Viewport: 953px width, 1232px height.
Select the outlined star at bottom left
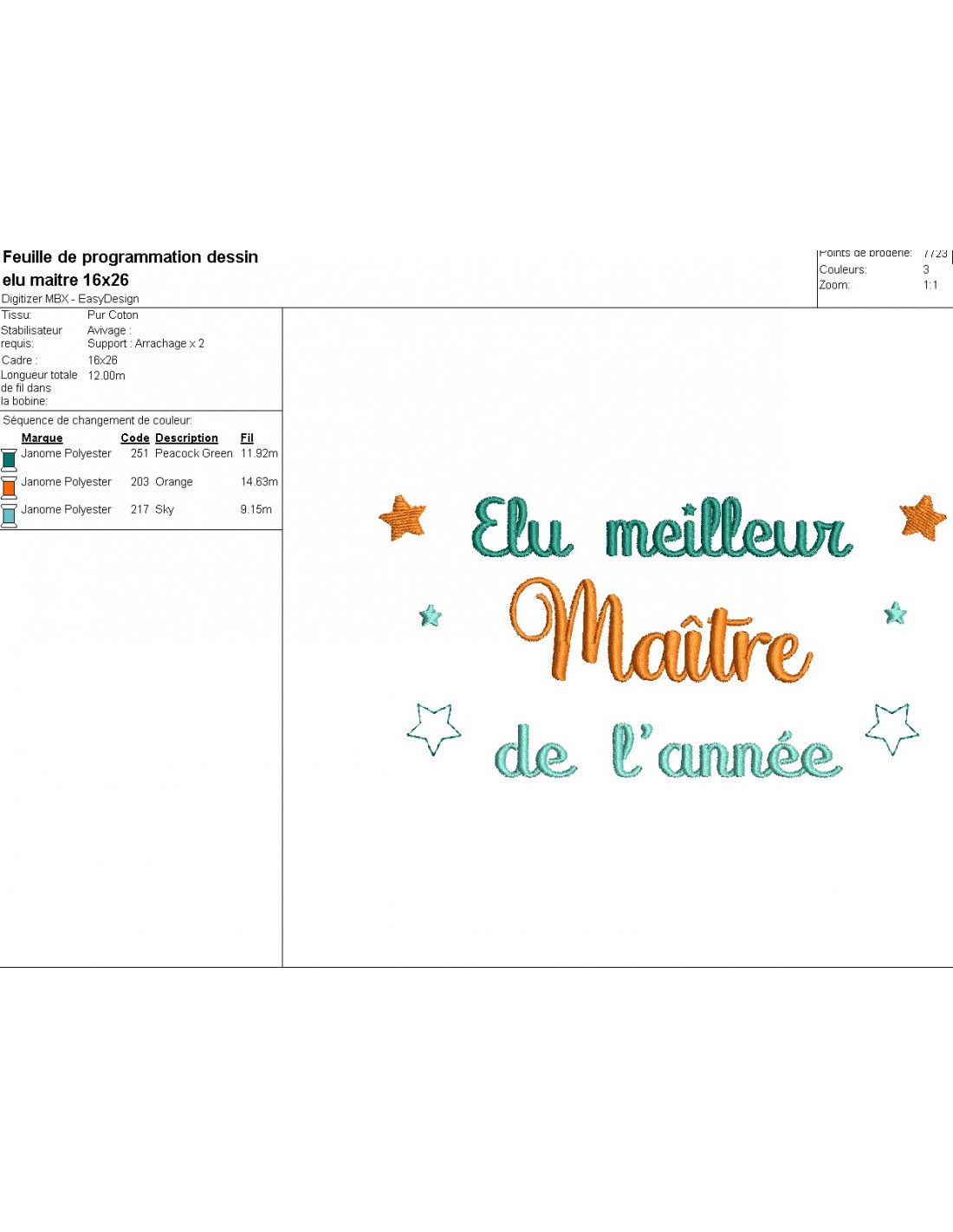[x=433, y=728]
